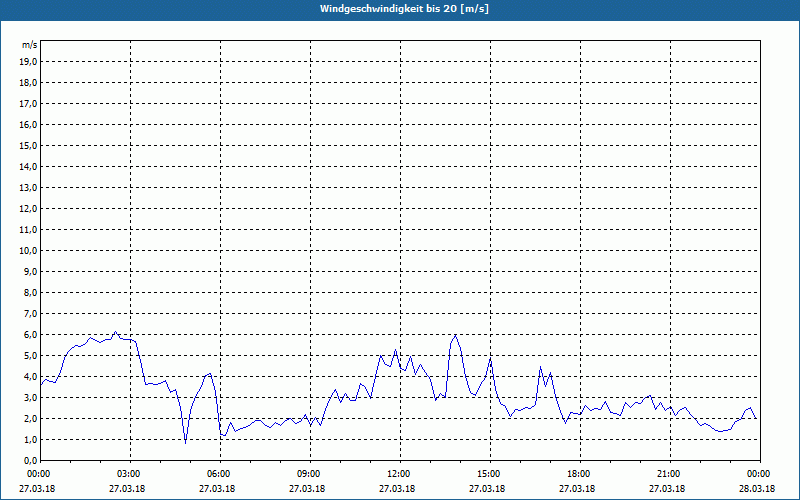Pick the 18:00 time label
The image size is (800, 500).
click(579, 474)
